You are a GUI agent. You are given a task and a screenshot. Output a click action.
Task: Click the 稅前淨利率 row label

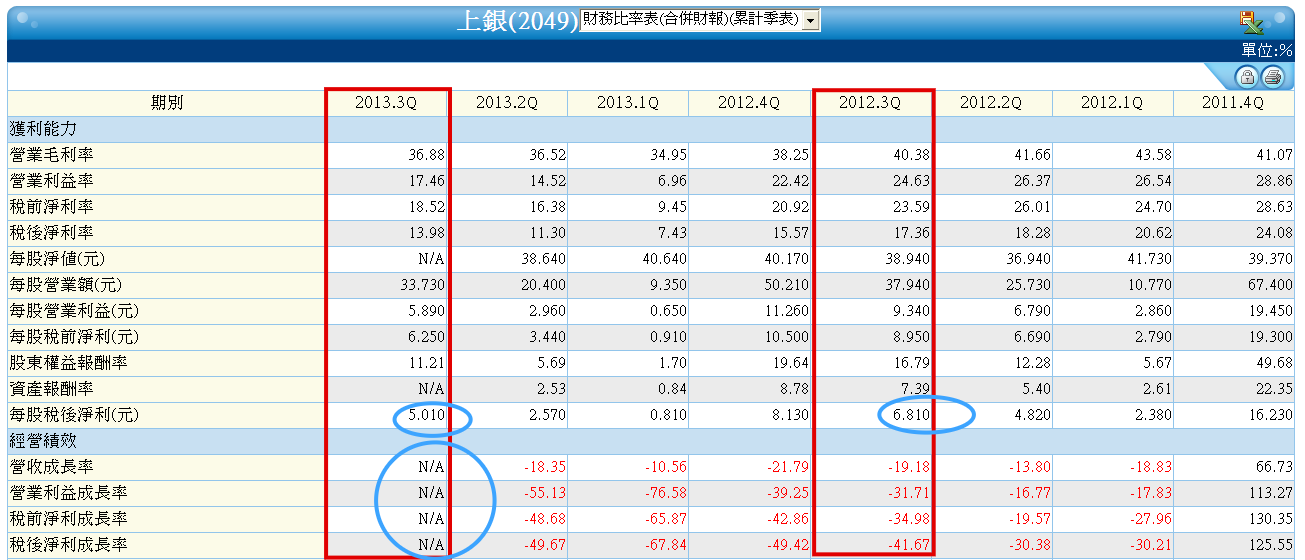[x=50, y=207]
